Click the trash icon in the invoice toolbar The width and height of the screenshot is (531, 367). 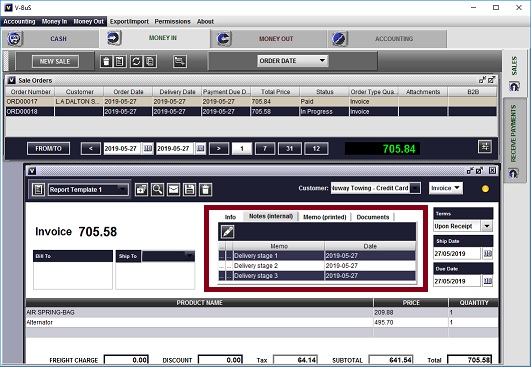pos(205,189)
